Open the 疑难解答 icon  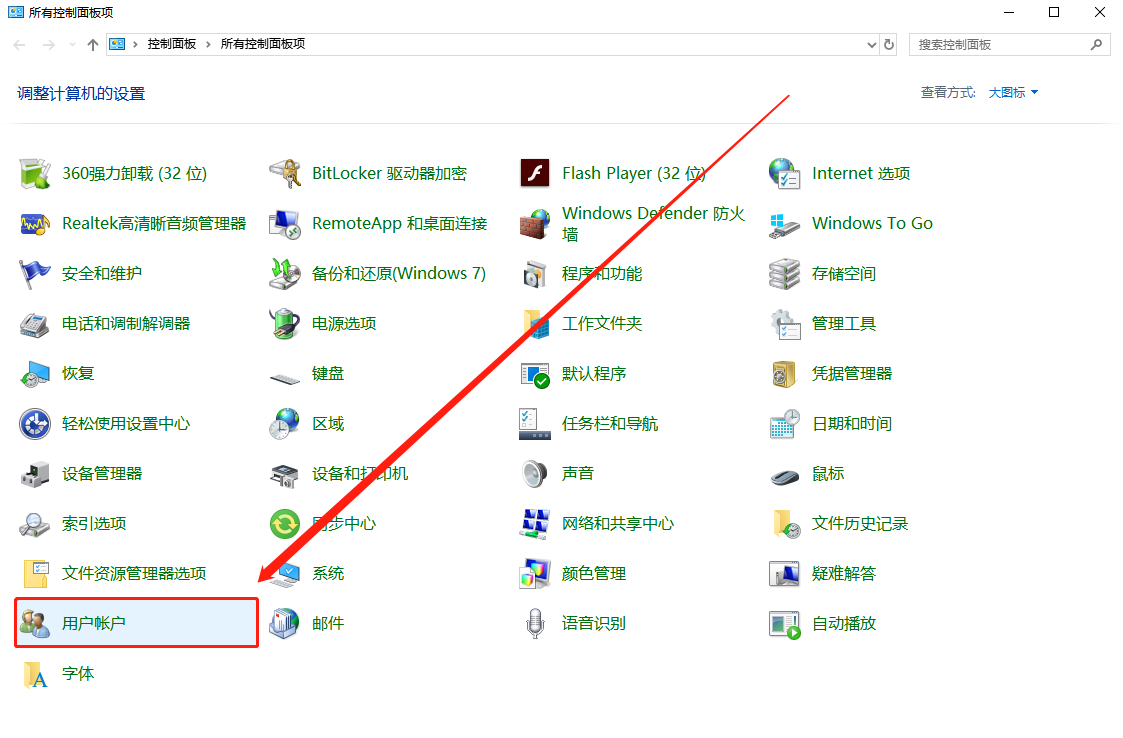(x=784, y=575)
